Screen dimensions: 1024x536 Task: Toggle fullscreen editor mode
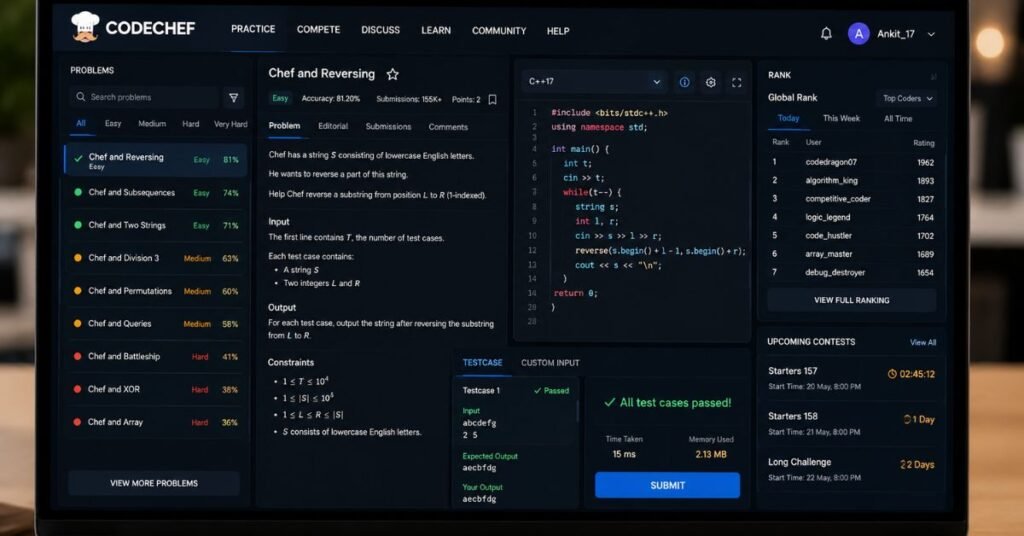click(737, 82)
